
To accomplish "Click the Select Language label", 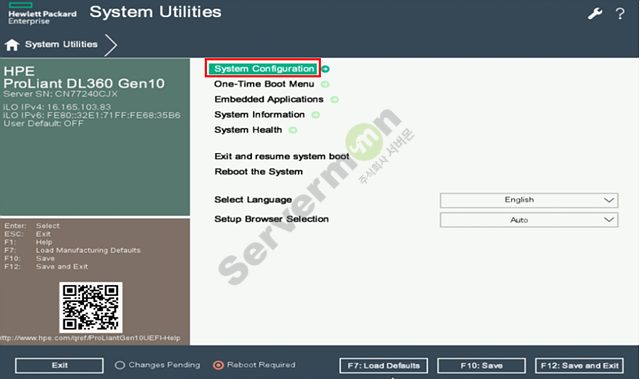I will [x=253, y=199].
